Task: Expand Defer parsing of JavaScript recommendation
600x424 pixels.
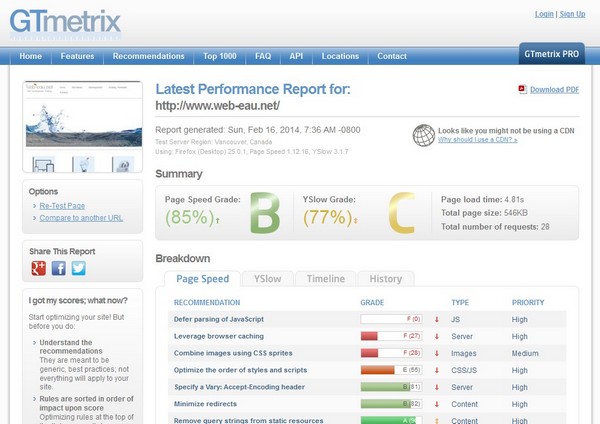Action: [218, 319]
